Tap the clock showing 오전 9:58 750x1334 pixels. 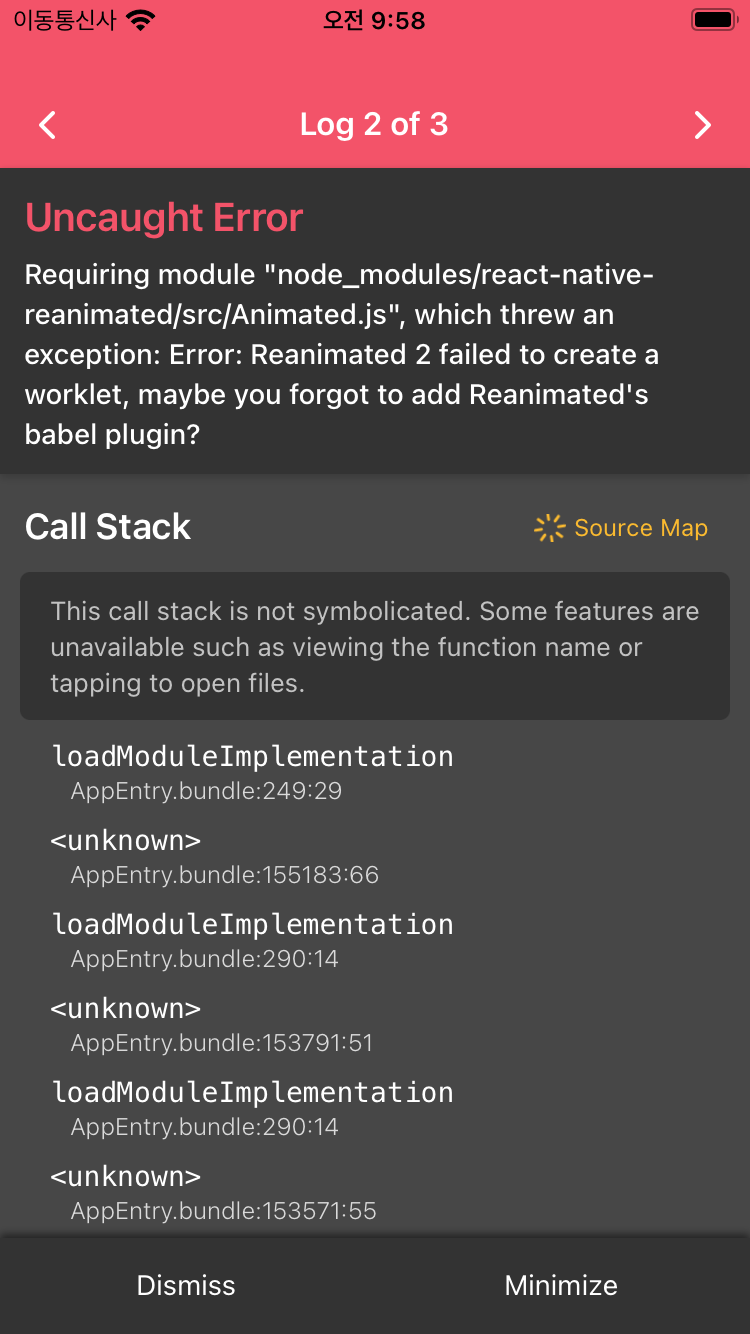(374, 18)
